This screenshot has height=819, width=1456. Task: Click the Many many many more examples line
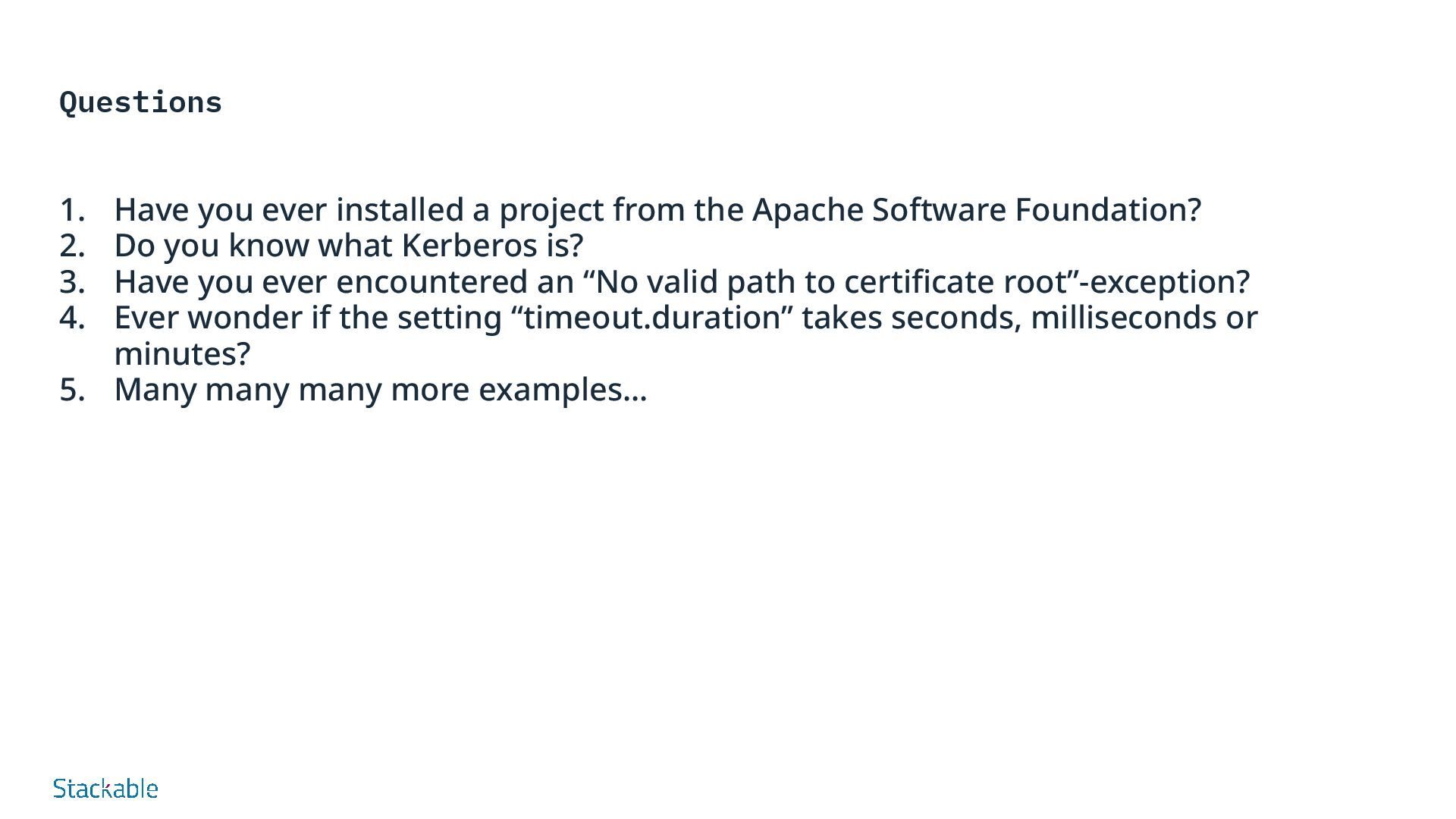[381, 390]
